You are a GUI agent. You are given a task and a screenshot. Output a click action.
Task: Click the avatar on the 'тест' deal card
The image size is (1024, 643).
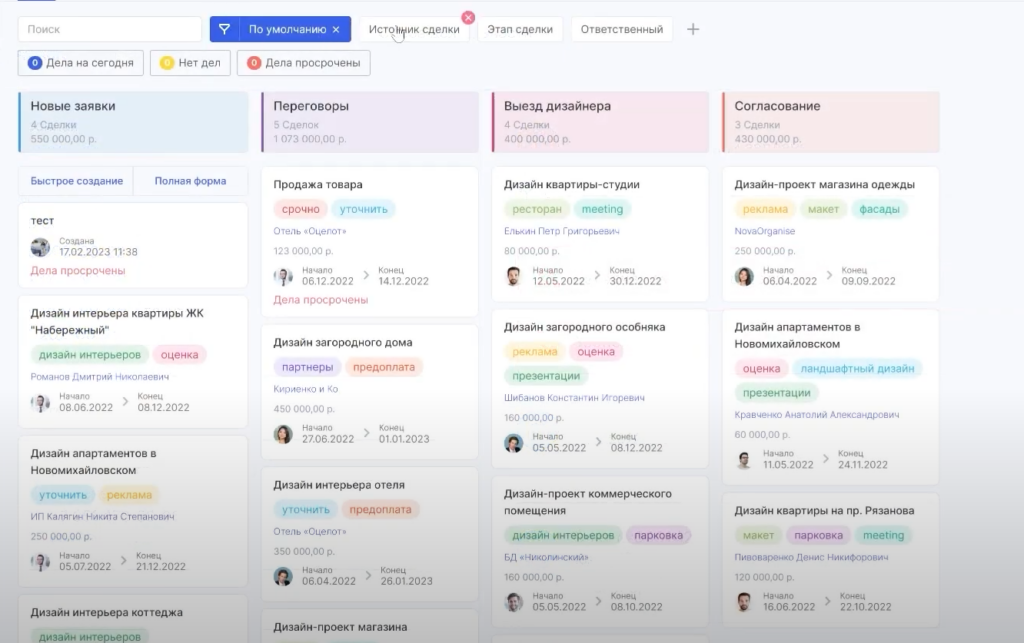(40, 247)
